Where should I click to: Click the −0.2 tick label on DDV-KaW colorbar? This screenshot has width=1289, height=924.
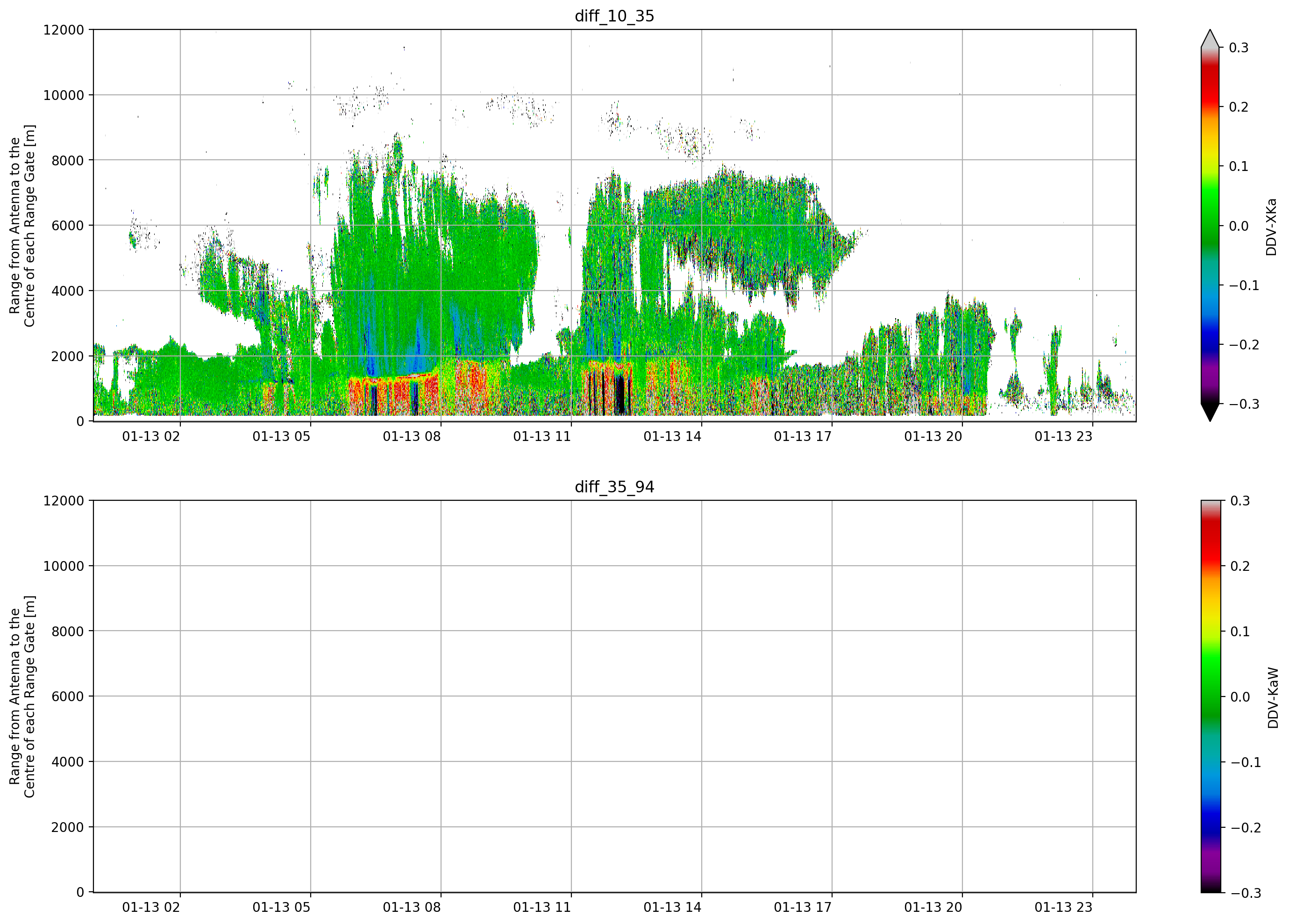tap(1246, 828)
